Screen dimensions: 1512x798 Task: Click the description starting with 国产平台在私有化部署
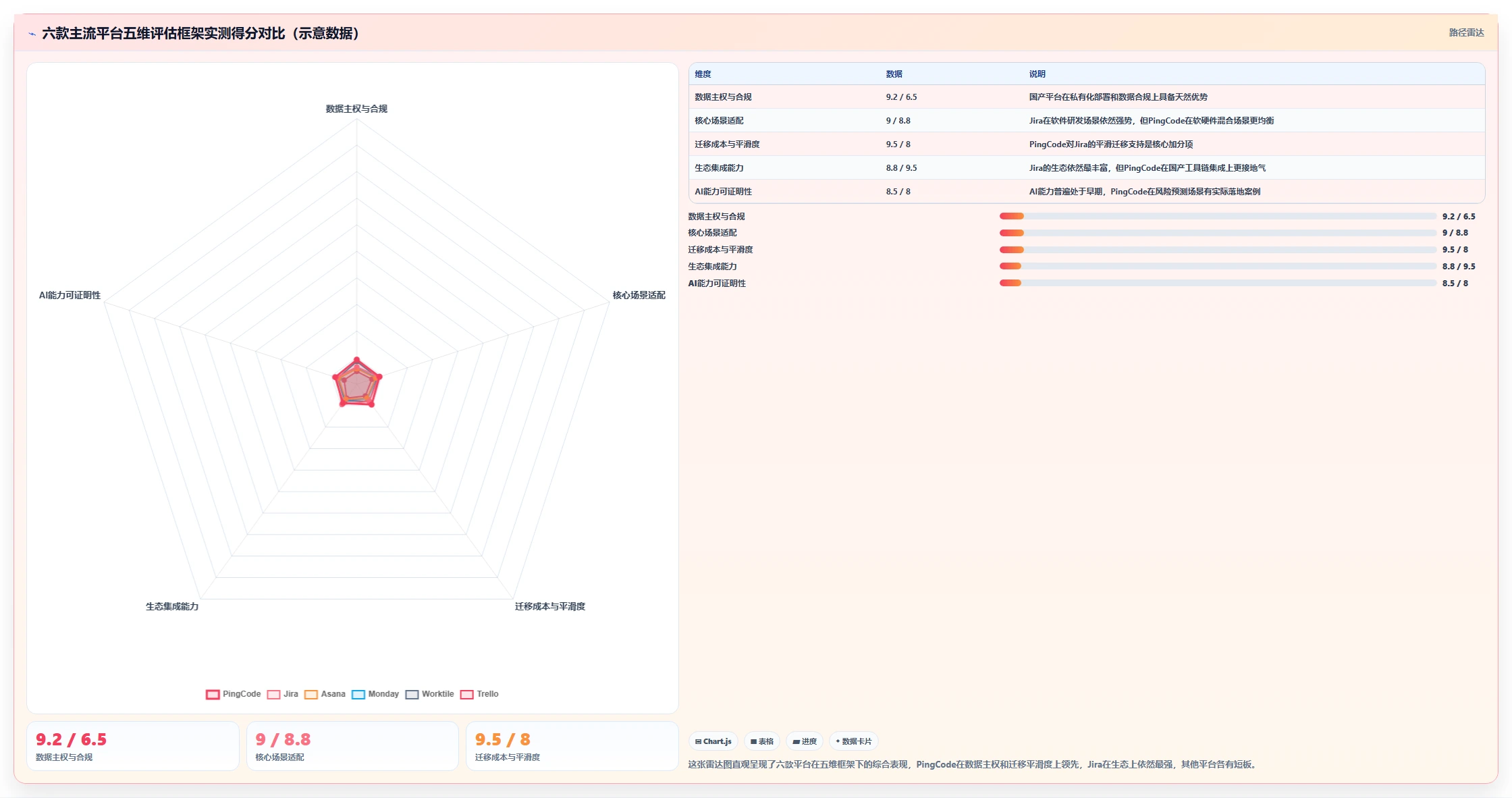click(1118, 97)
